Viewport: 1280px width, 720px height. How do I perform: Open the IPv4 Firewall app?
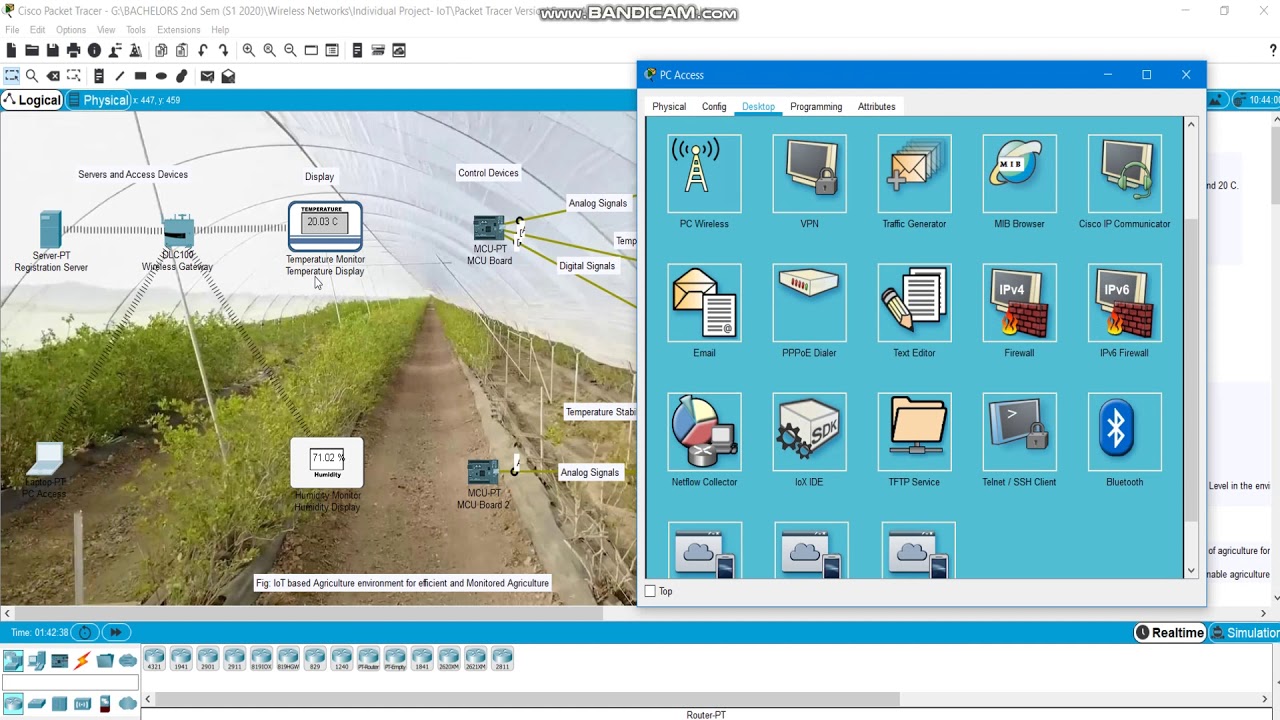pos(1019,302)
